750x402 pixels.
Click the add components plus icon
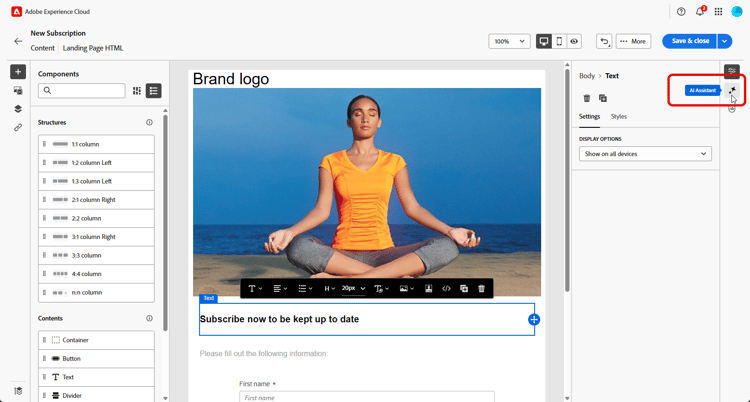coord(18,72)
